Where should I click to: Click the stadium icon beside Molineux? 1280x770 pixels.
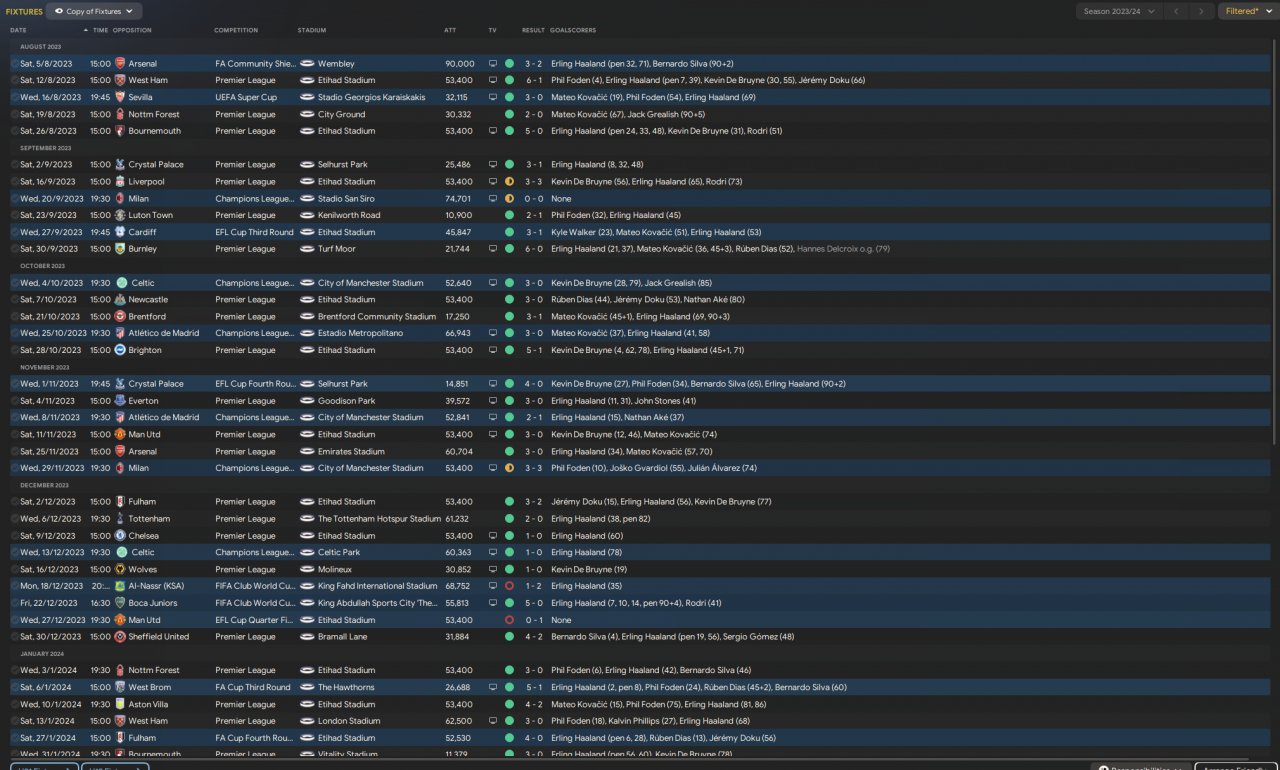click(x=307, y=570)
